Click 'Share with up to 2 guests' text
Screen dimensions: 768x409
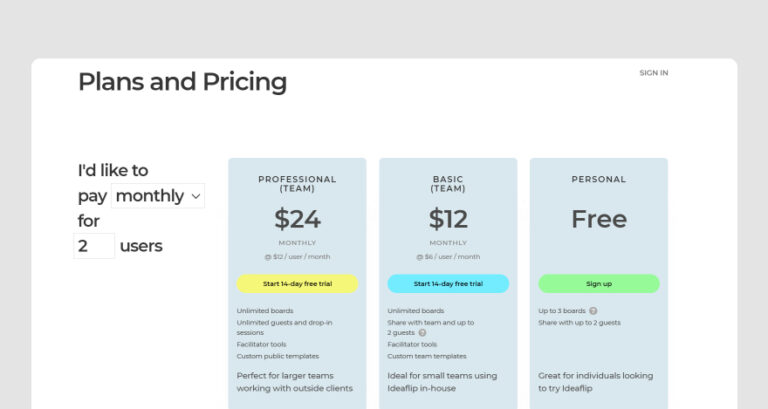pyautogui.click(x=579, y=323)
